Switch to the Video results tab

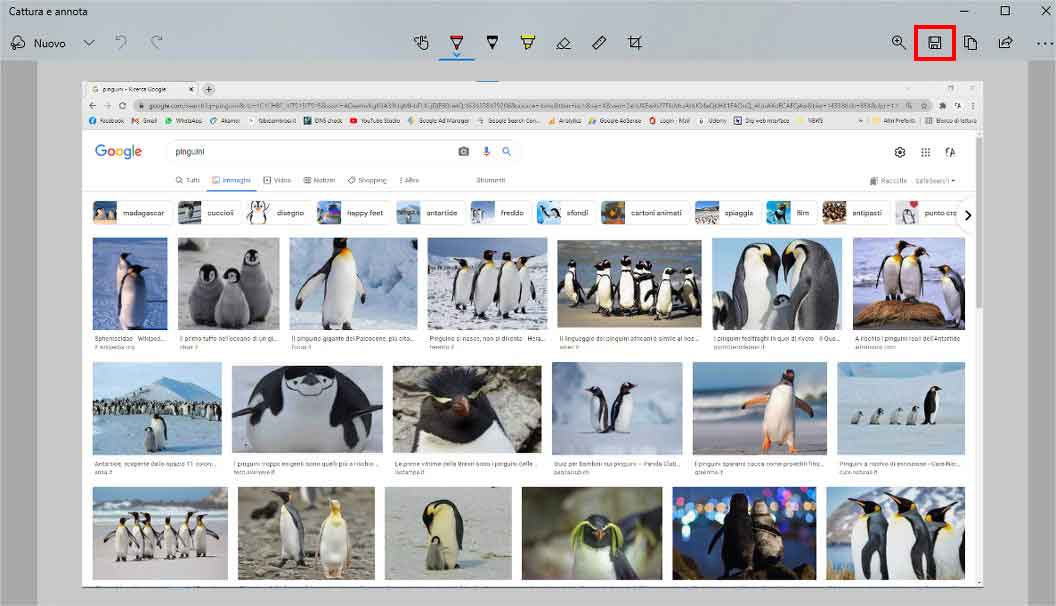tap(277, 180)
